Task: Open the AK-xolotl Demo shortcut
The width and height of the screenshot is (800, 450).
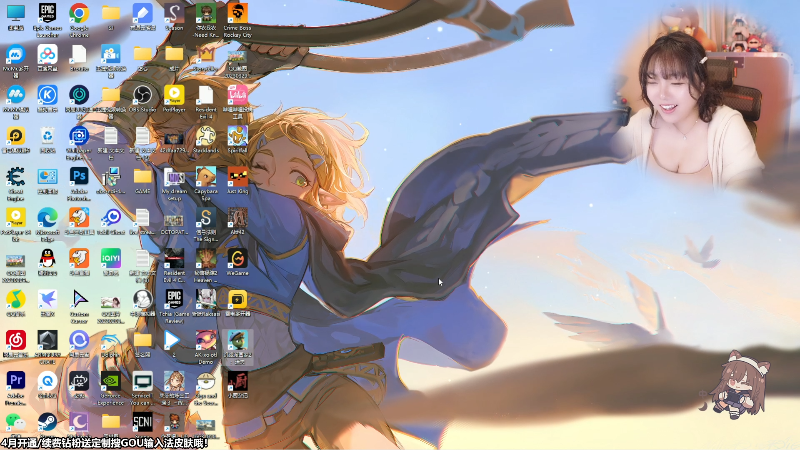Action: click(206, 340)
